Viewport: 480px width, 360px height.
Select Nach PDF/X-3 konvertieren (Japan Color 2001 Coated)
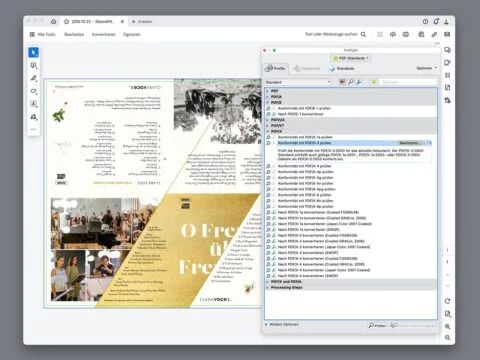coord(351,247)
